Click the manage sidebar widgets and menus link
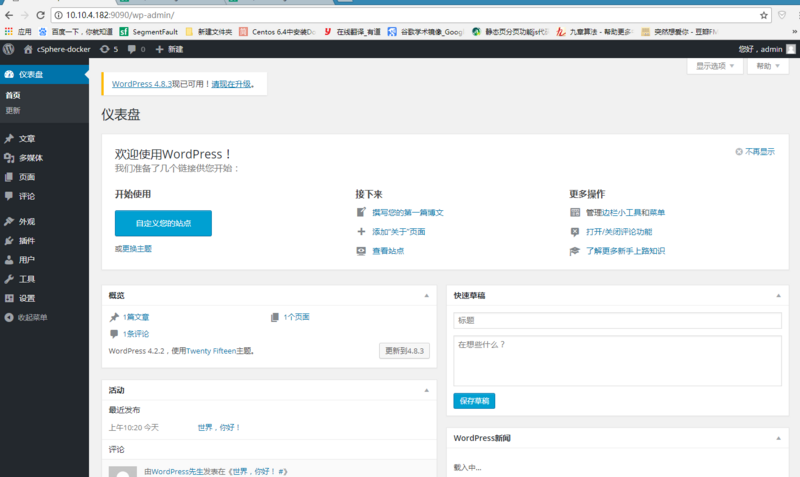Viewport: 800px width, 477px height. 625,213
